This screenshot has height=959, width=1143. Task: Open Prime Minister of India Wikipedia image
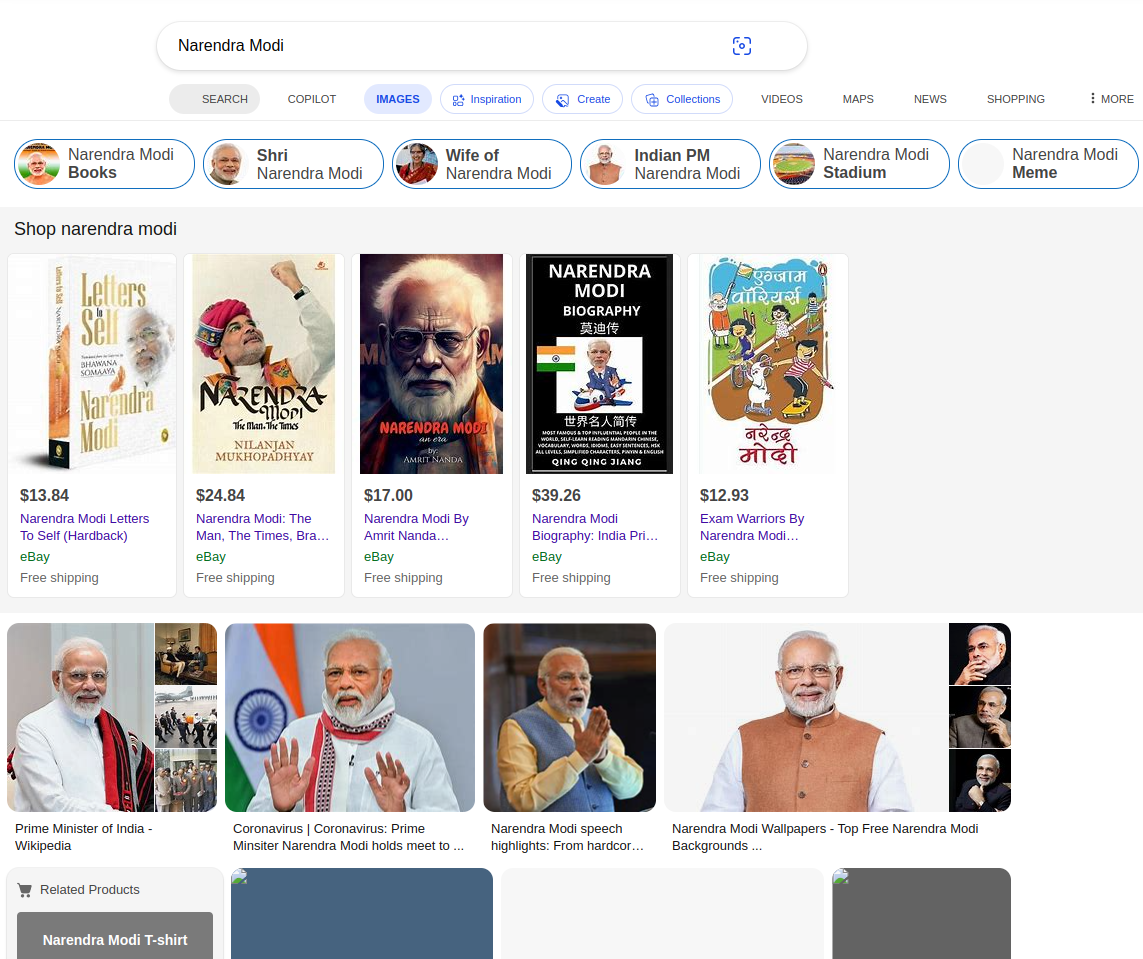click(81, 717)
